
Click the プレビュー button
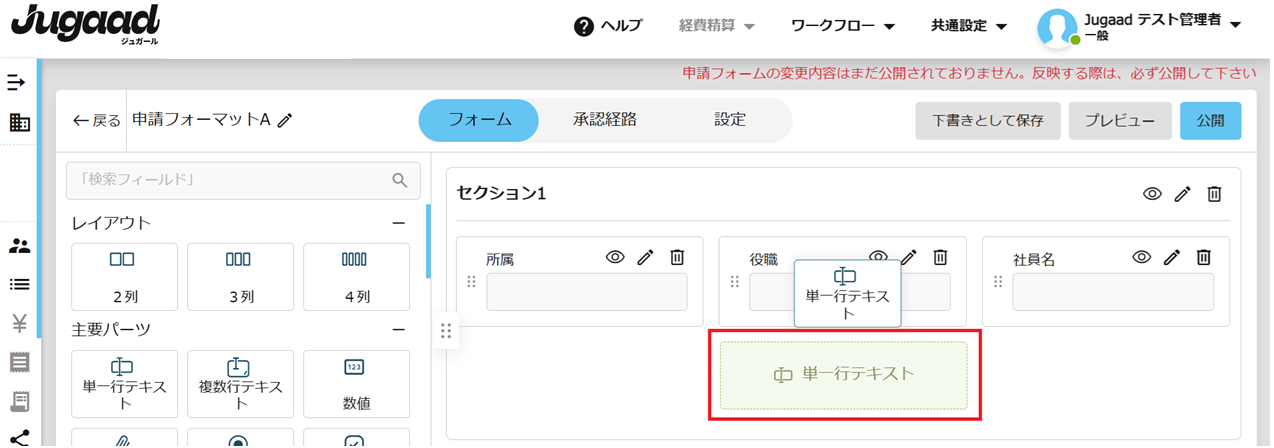tap(1120, 121)
